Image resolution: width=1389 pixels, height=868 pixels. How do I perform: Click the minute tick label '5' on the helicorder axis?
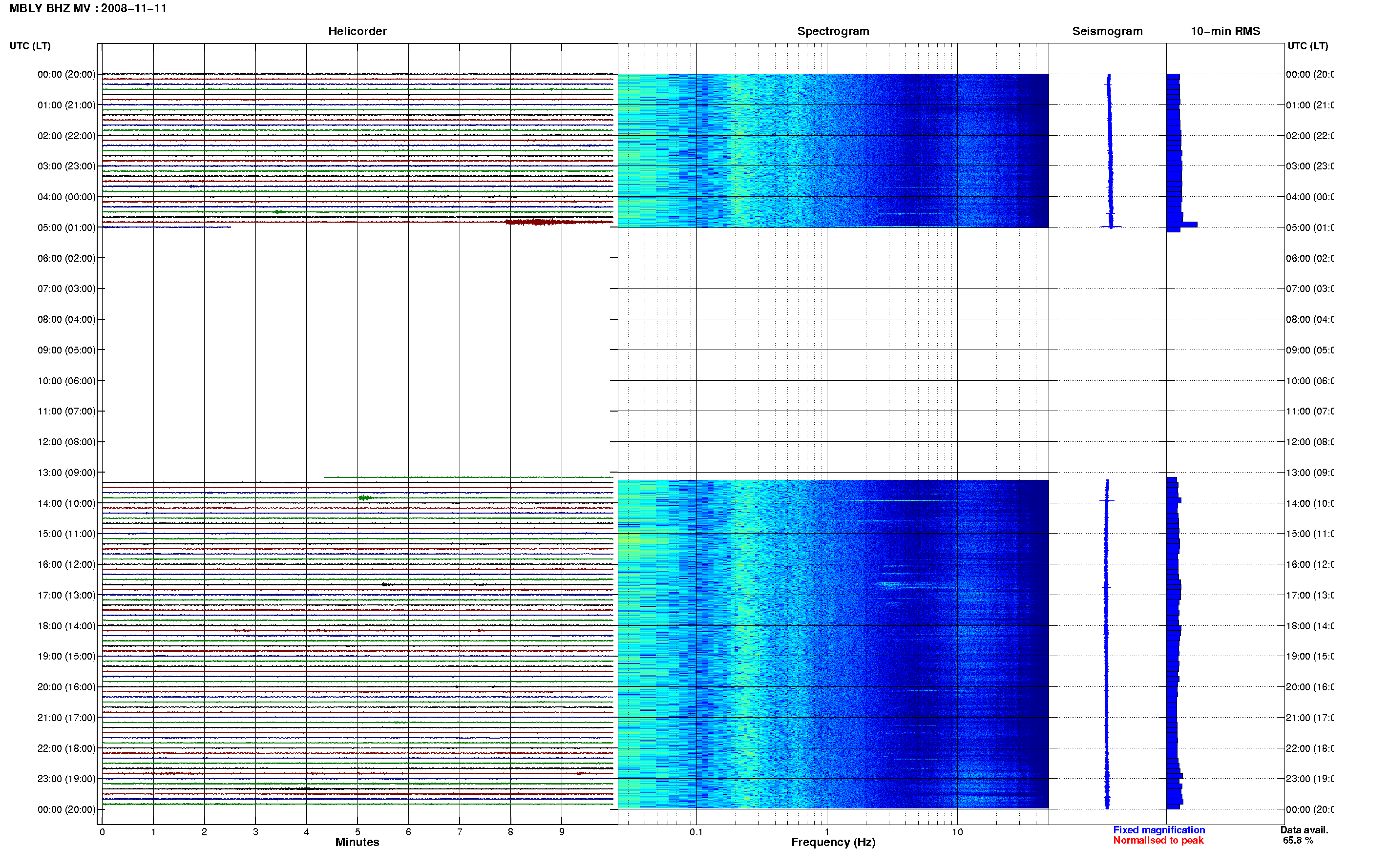click(357, 832)
